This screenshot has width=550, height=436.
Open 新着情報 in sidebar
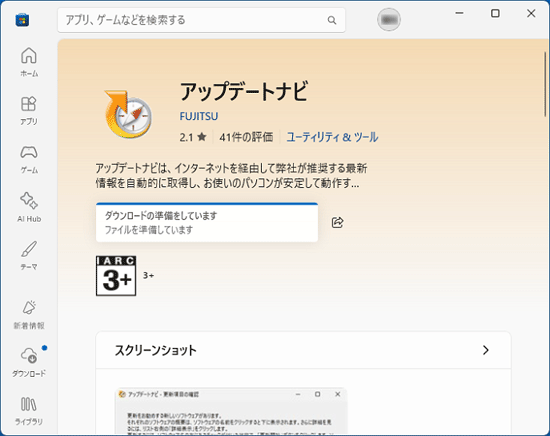[29, 315]
